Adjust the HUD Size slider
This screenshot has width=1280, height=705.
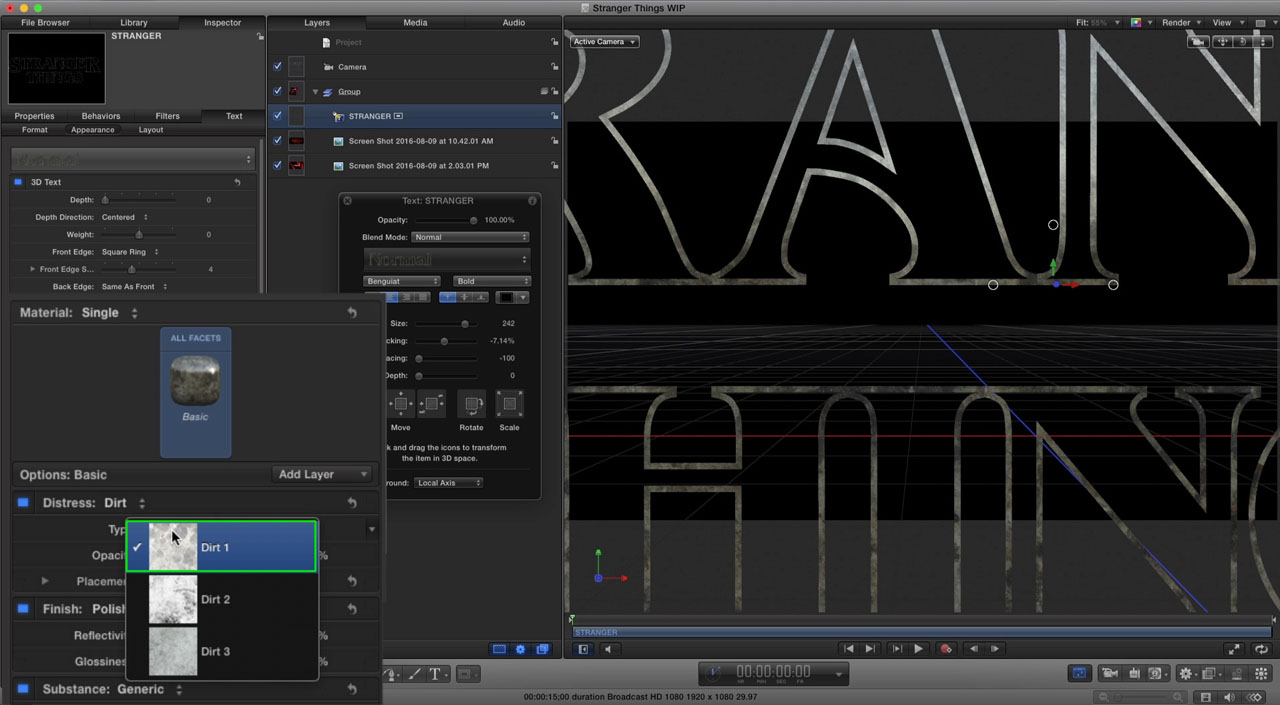click(x=446, y=324)
